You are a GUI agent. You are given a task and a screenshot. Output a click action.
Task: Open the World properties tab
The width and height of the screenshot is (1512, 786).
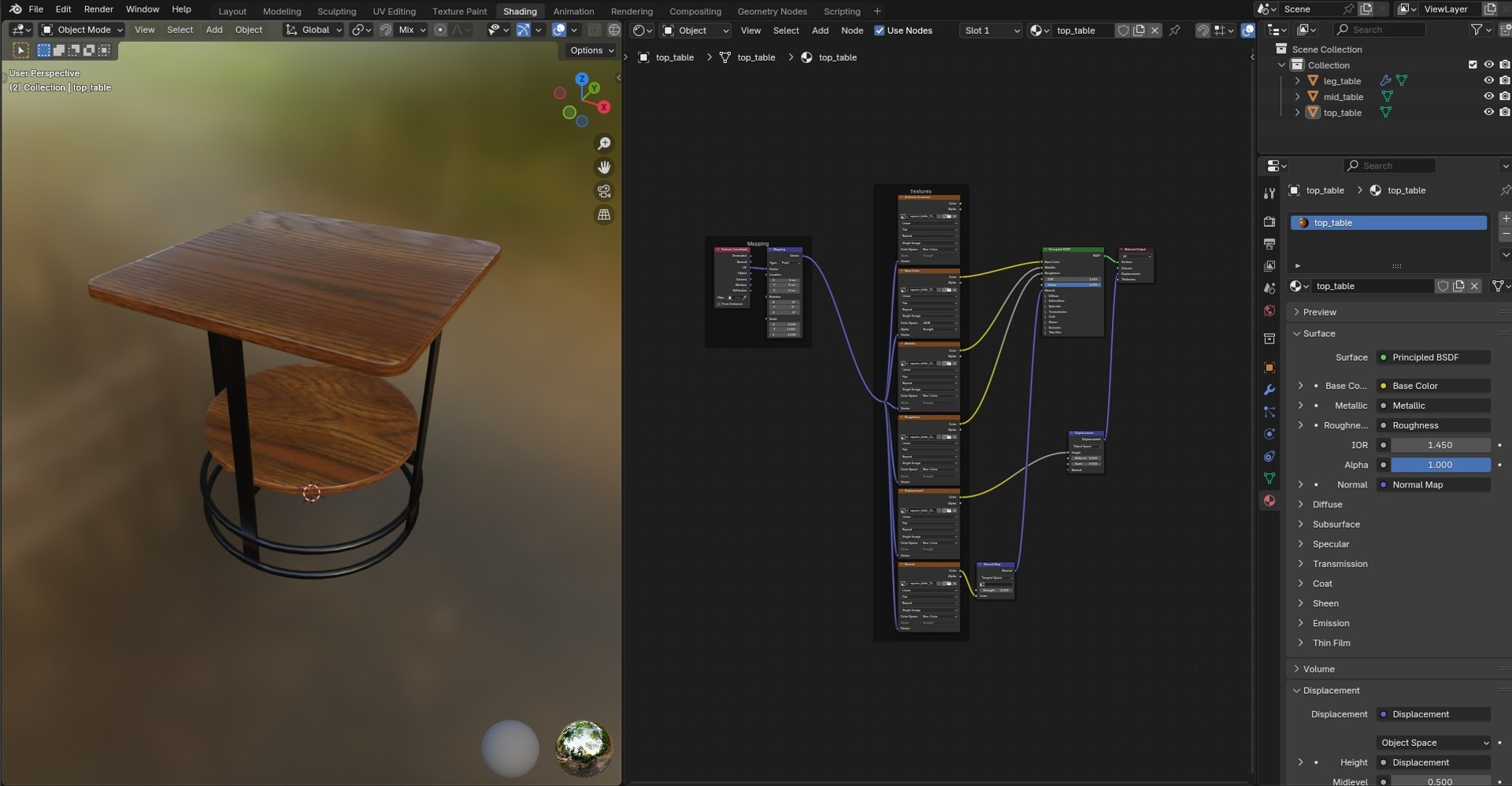point(1269,311)
